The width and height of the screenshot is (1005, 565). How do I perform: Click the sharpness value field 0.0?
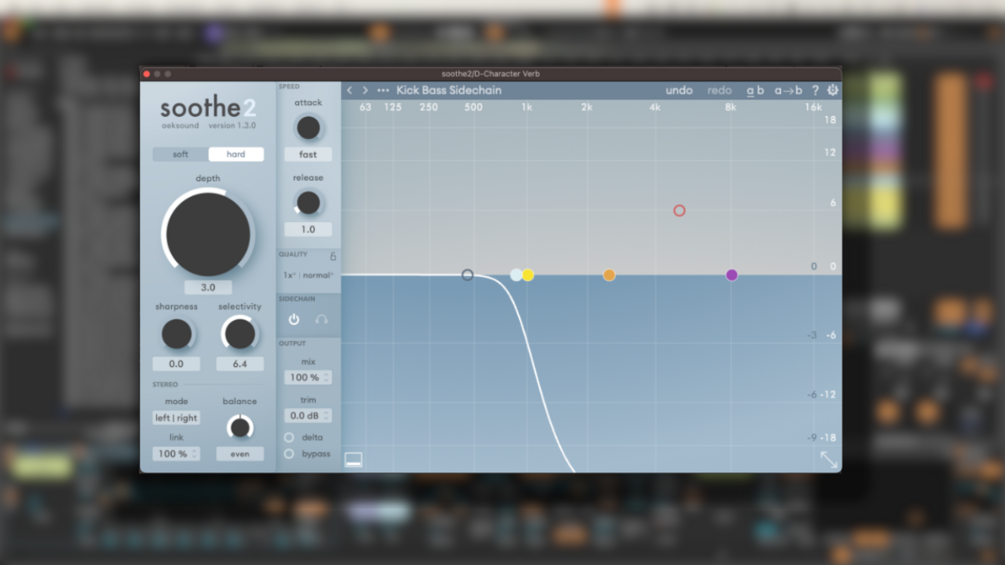tap(176, 364)
